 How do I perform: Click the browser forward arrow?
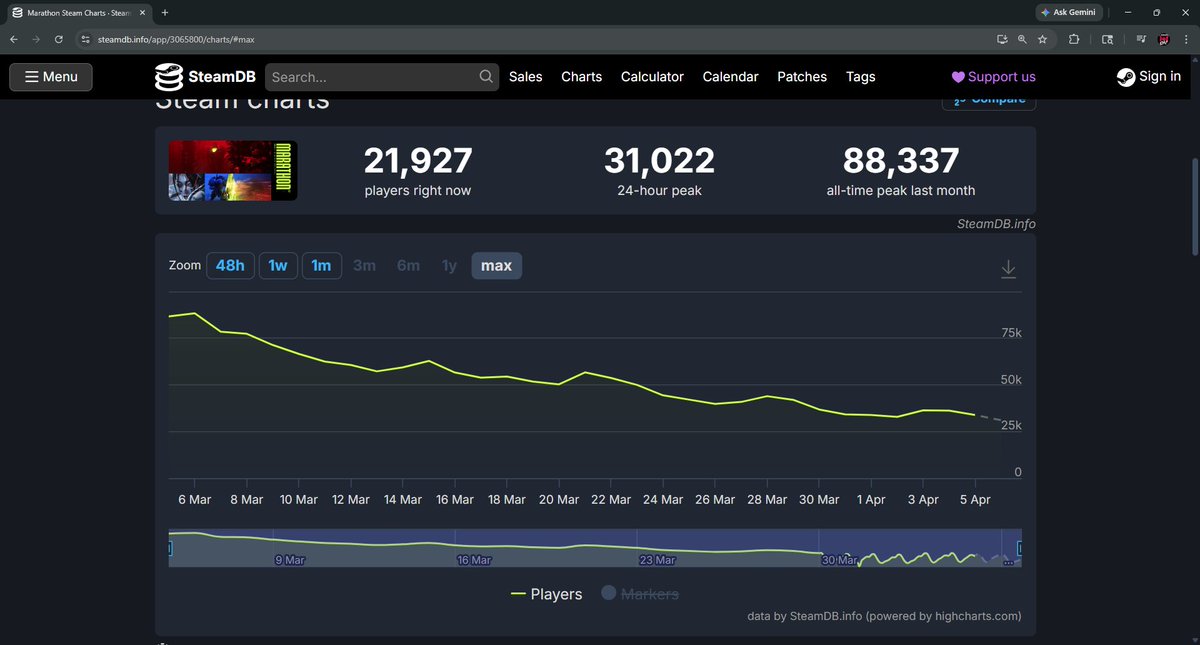coord(37,39)
